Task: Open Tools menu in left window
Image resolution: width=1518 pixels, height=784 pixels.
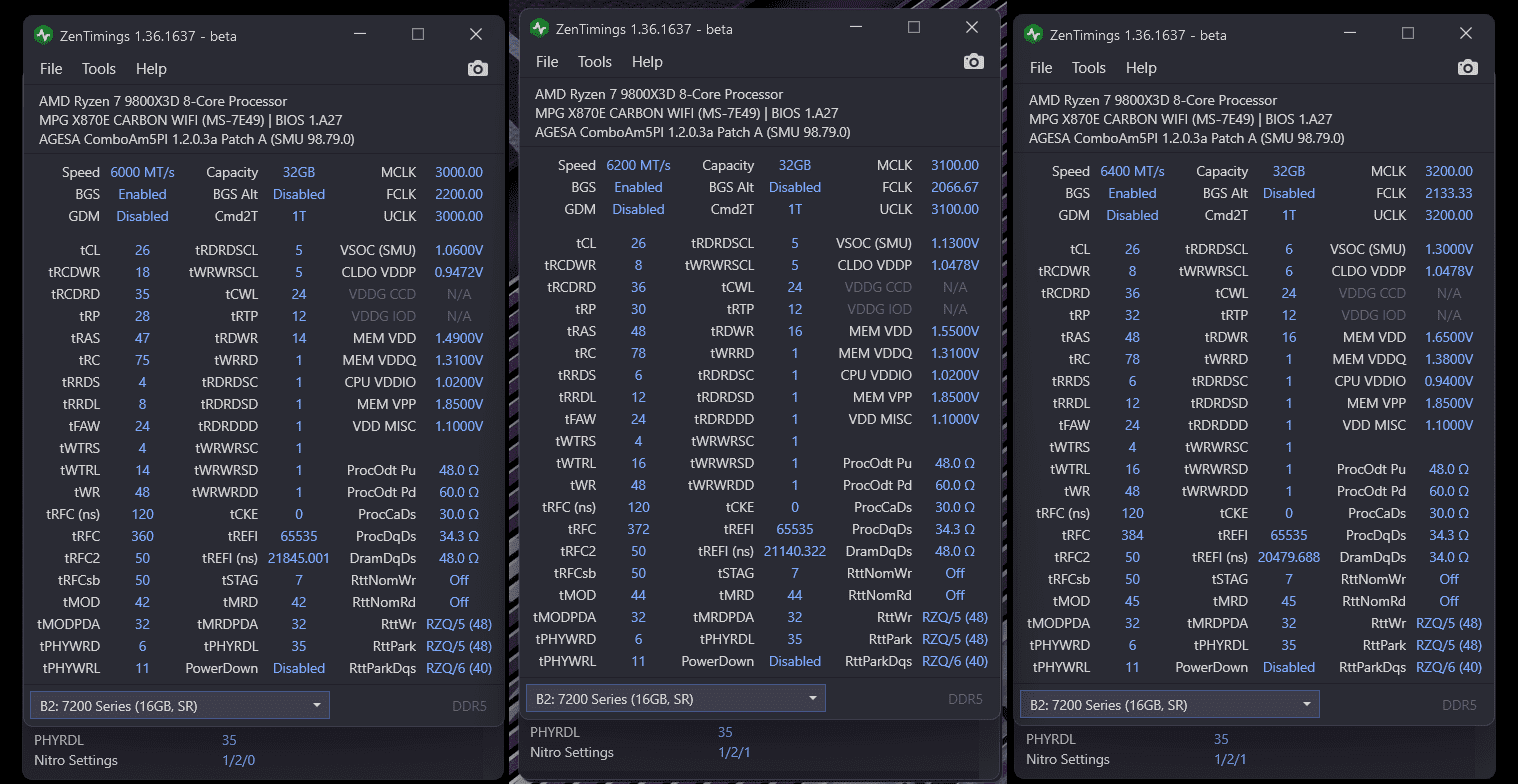Action: (99, 68)
